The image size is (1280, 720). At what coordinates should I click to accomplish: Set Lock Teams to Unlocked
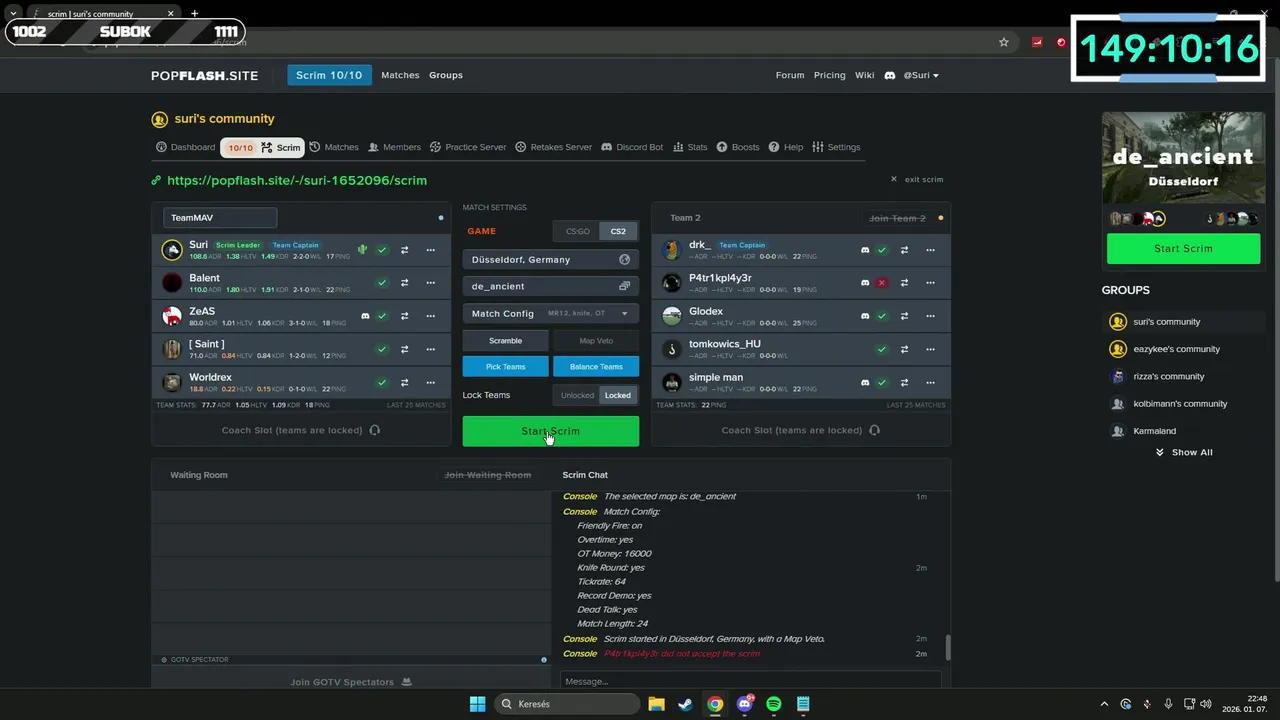pyautogui.click(x=577, y=395)
